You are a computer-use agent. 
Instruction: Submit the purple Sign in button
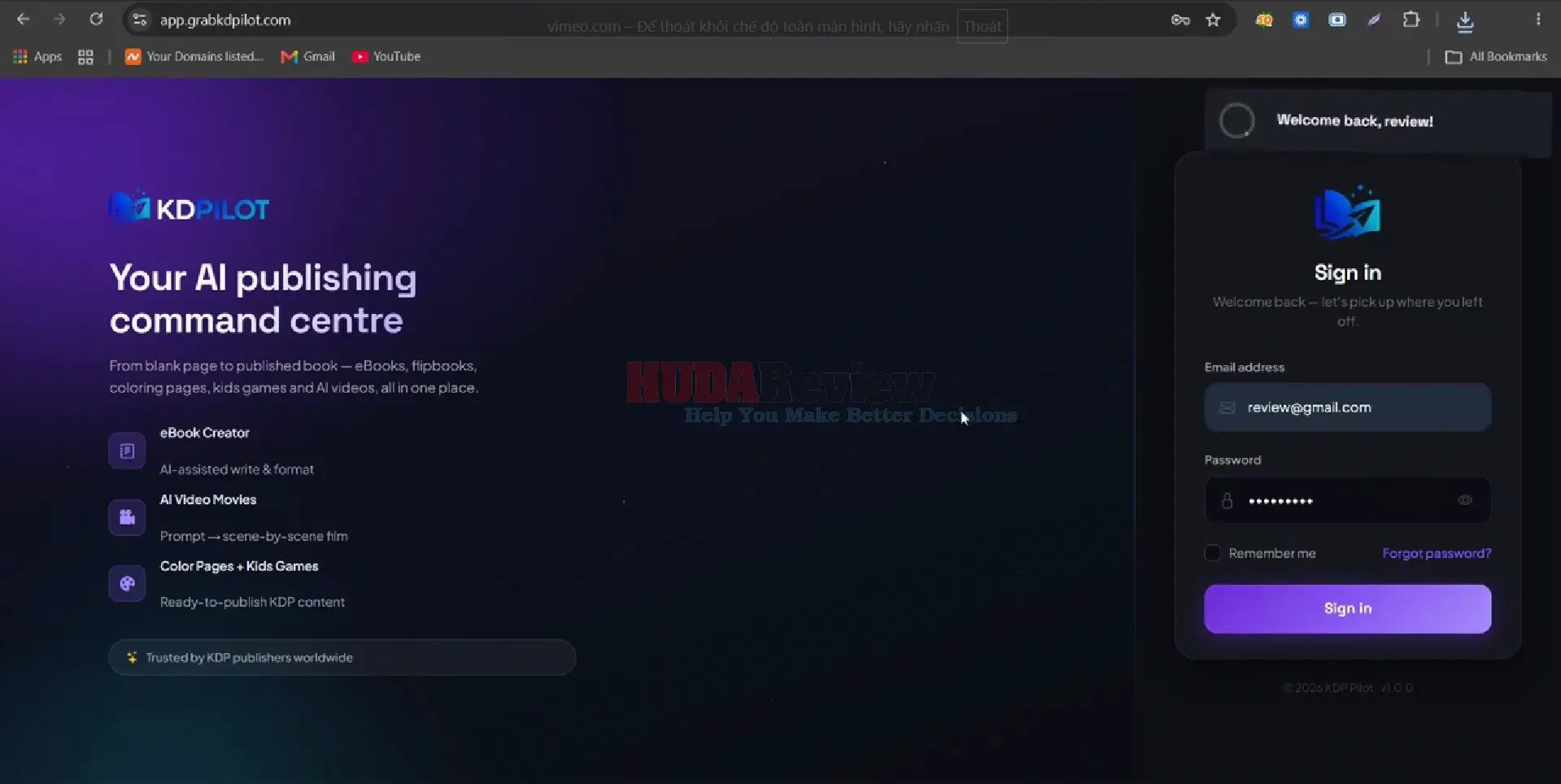point(1347,608)
